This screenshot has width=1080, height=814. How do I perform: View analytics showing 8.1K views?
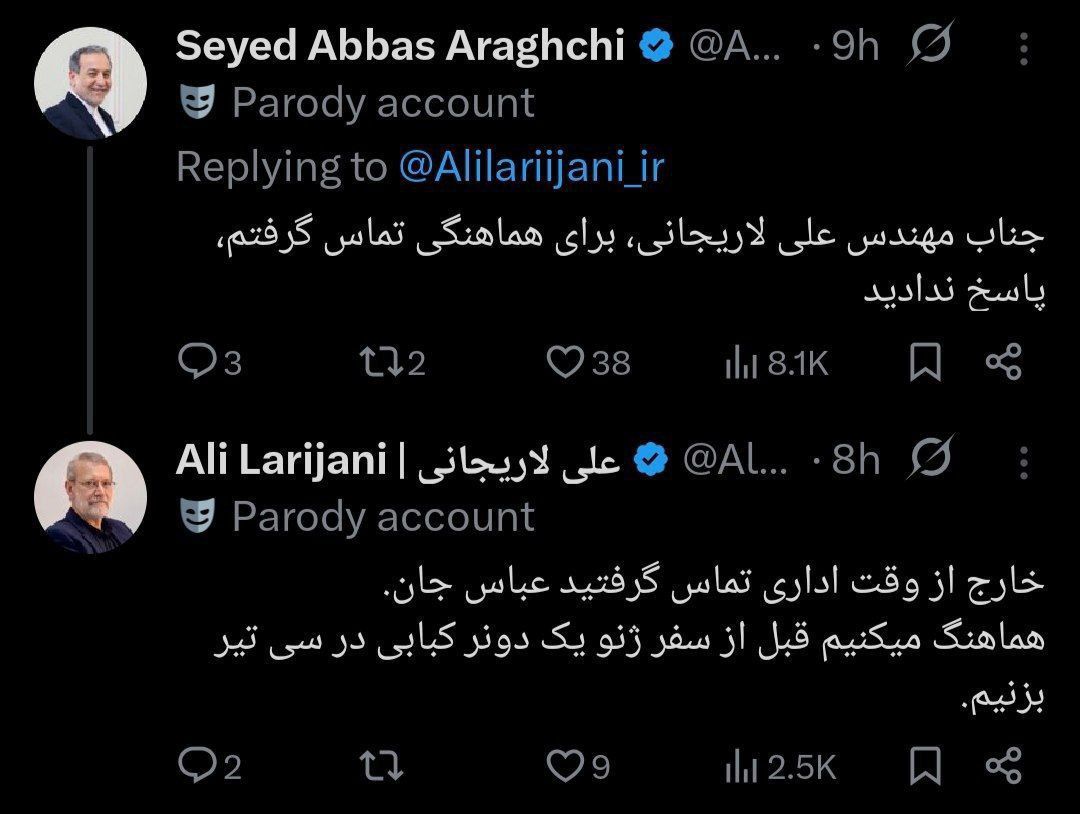(740, 364)
